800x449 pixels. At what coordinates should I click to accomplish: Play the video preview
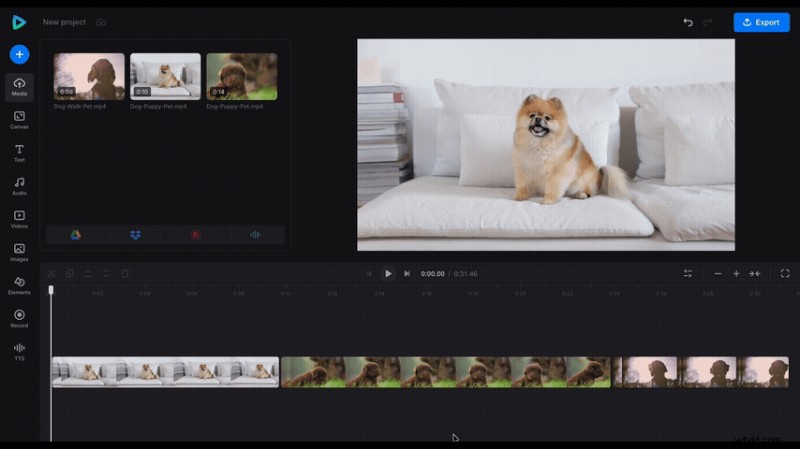(388, 273)
